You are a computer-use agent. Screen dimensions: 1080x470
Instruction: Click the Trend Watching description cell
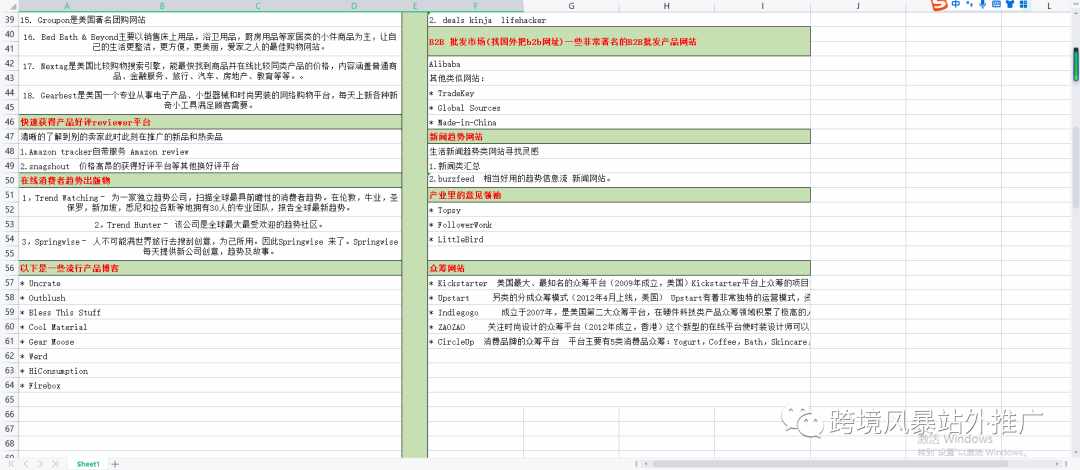(x=210, y=203)
